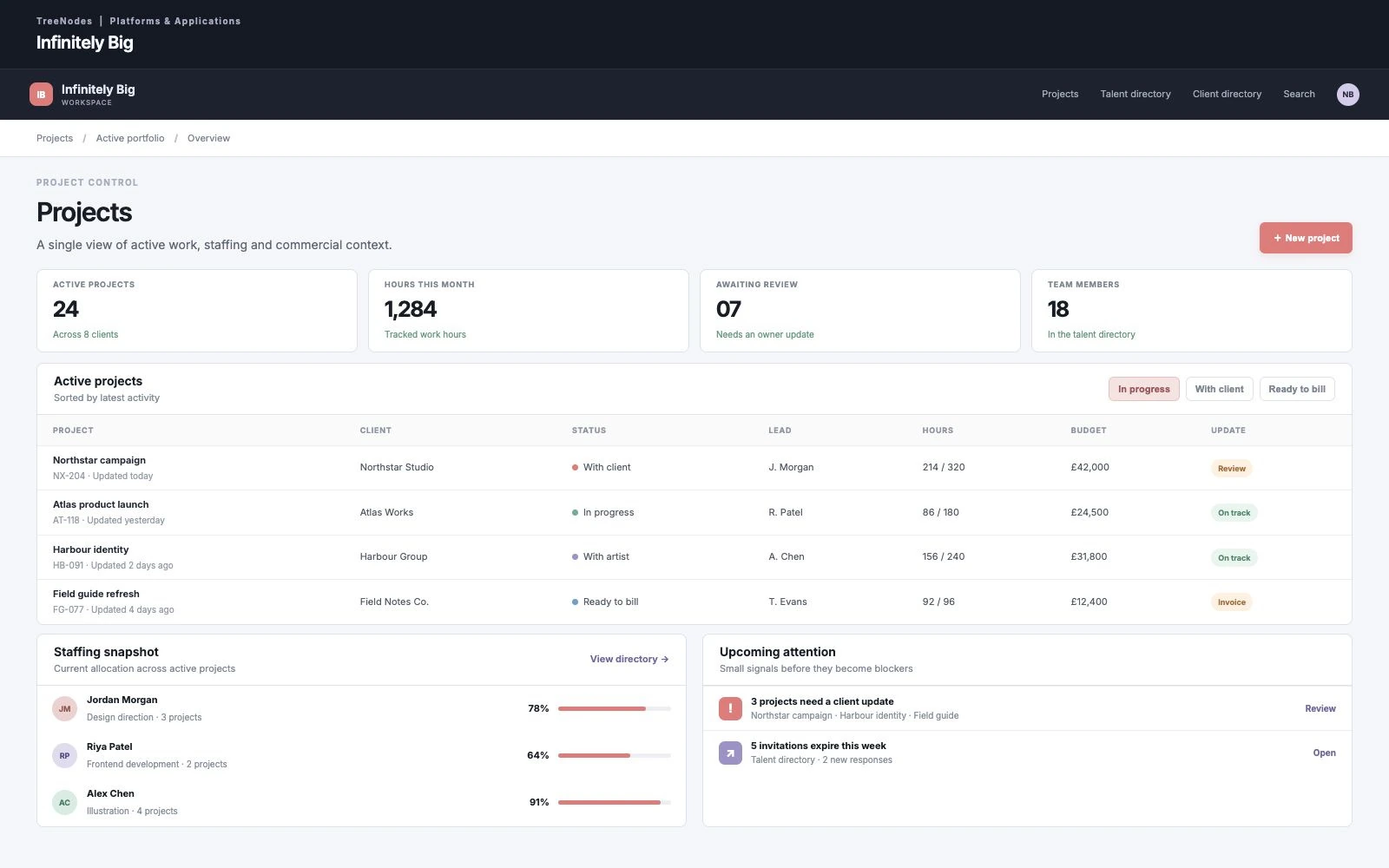1389x868 pixels.
Task: Open the Northstar campaign project
Action: coord(99,461)
